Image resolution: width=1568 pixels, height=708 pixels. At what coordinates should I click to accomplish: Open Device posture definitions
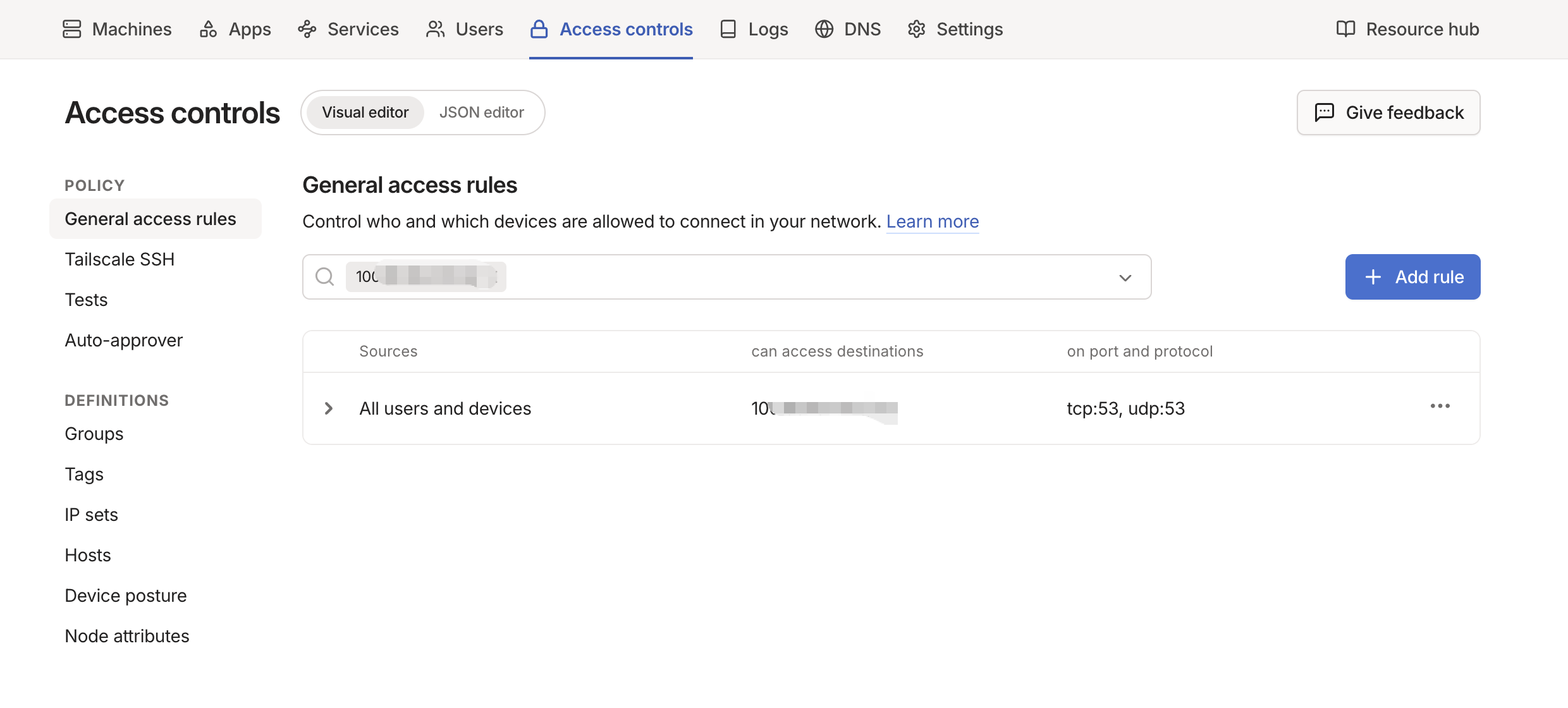[126, 595]
